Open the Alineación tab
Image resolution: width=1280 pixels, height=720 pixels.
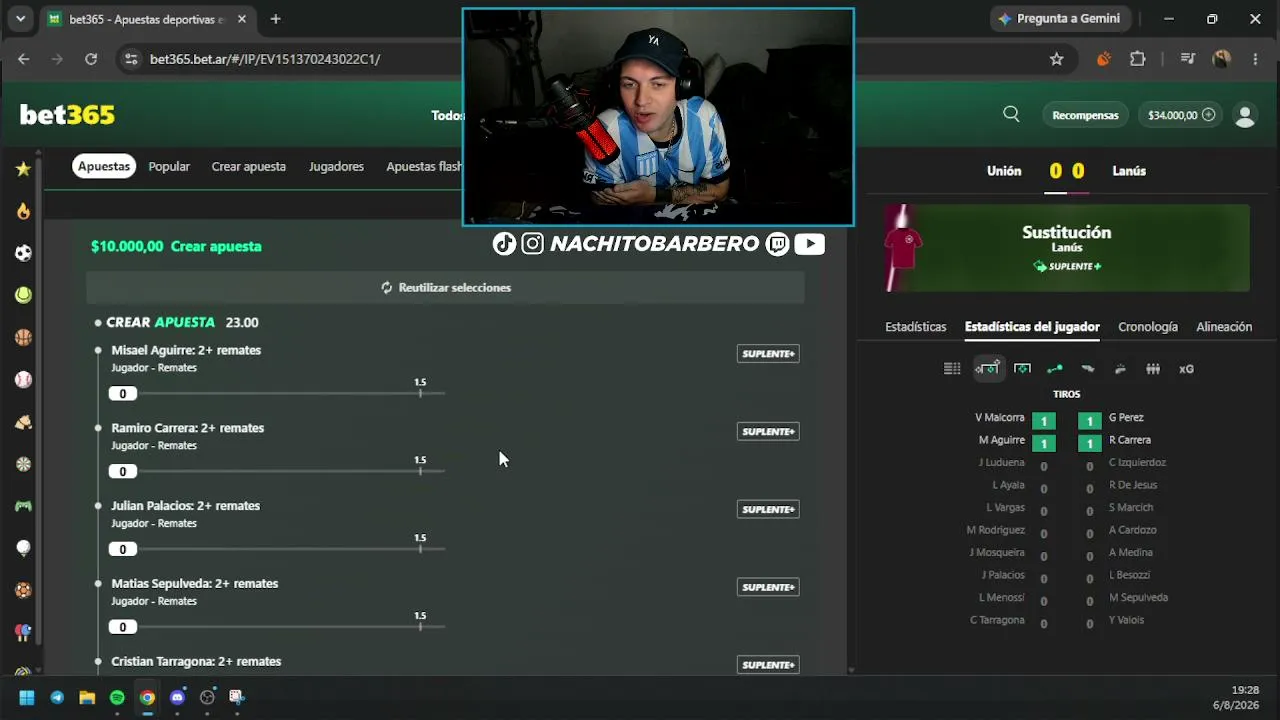click(1224, 327)
